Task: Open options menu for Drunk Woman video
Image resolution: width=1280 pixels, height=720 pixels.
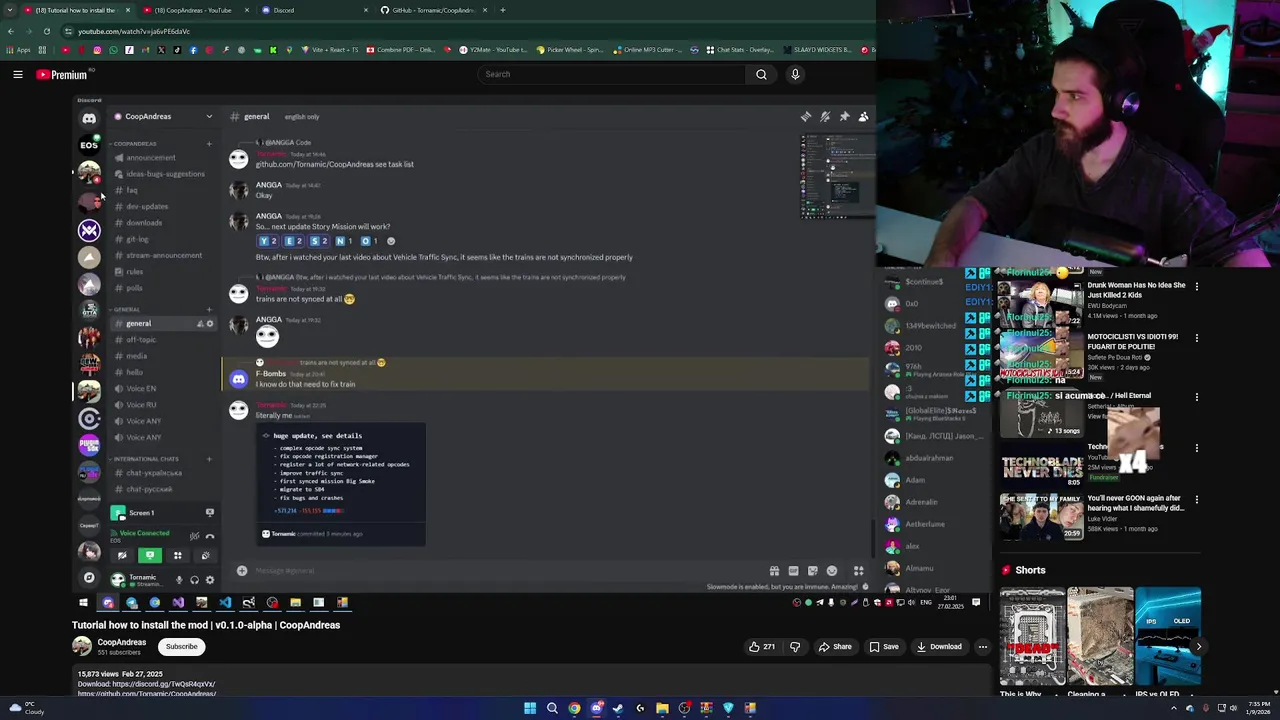Action: point(1196,287)
